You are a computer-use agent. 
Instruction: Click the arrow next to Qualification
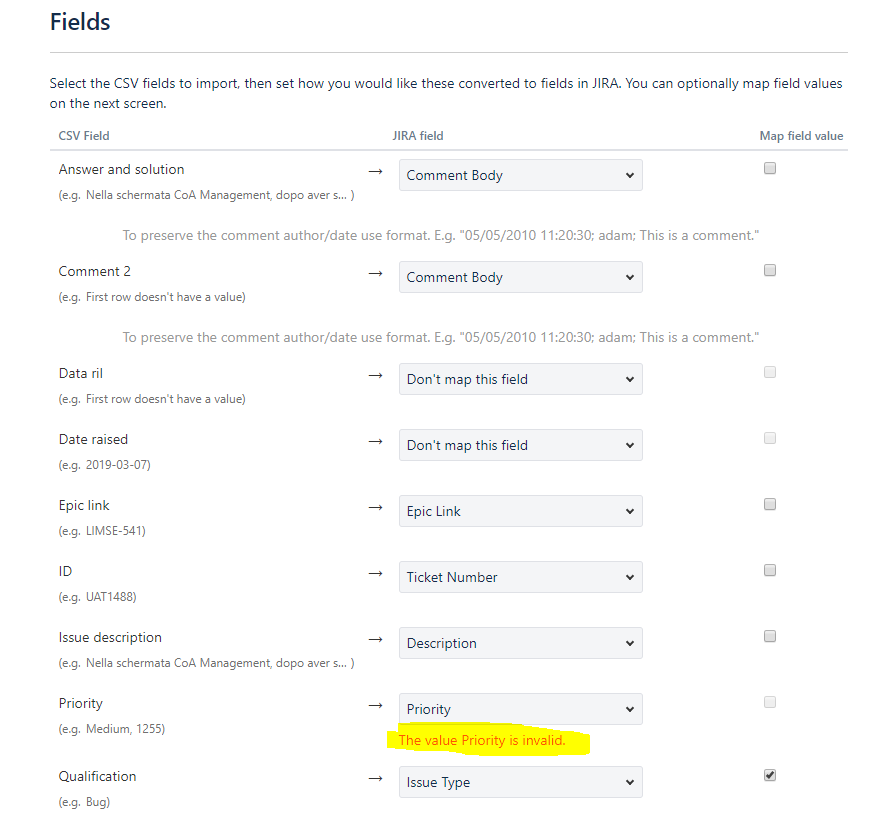[375, 777]
